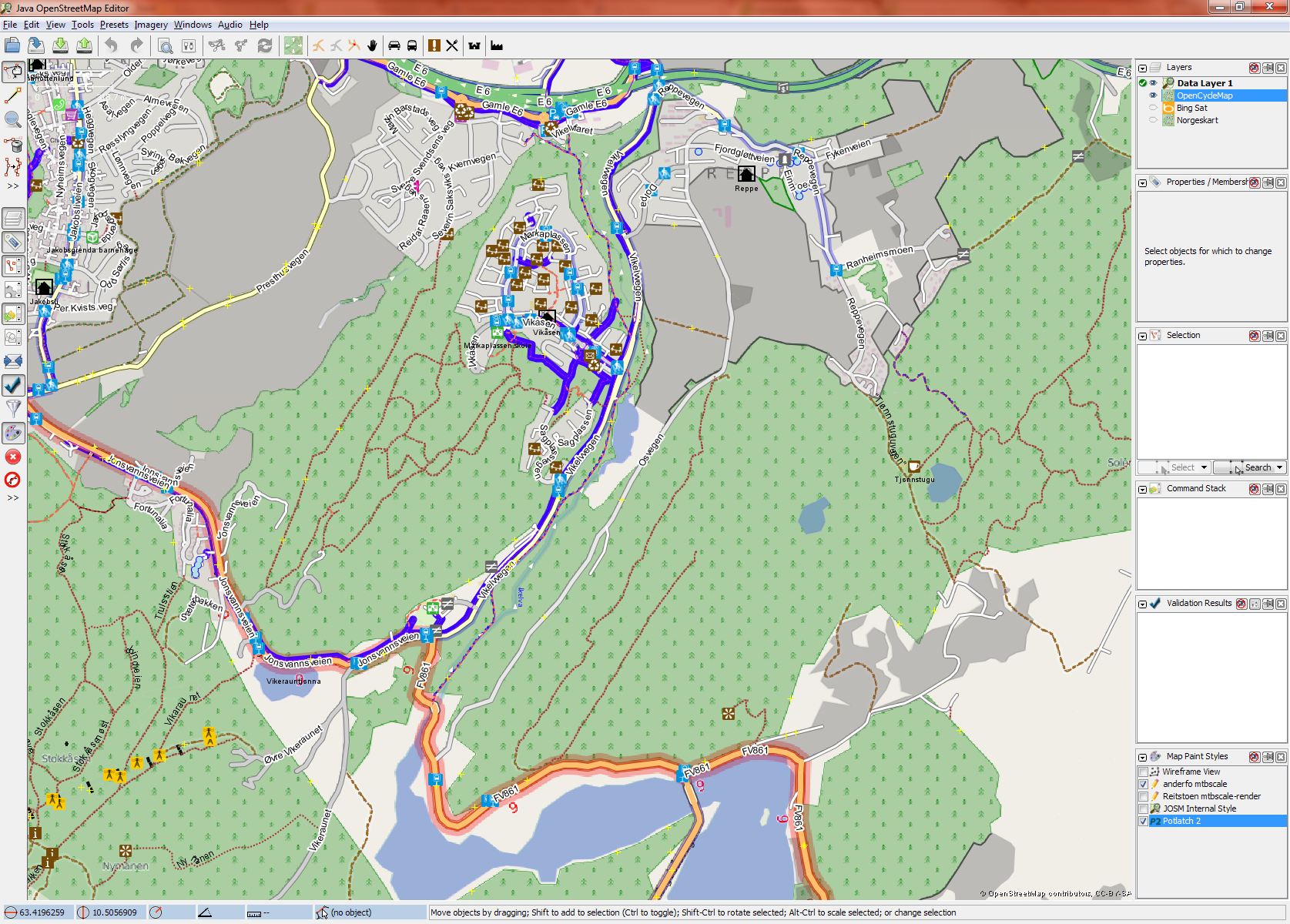Activate the Delete mode tool
Image resolution: width=1290 pixels, height=924 pixels.
(x=13, y=144)
